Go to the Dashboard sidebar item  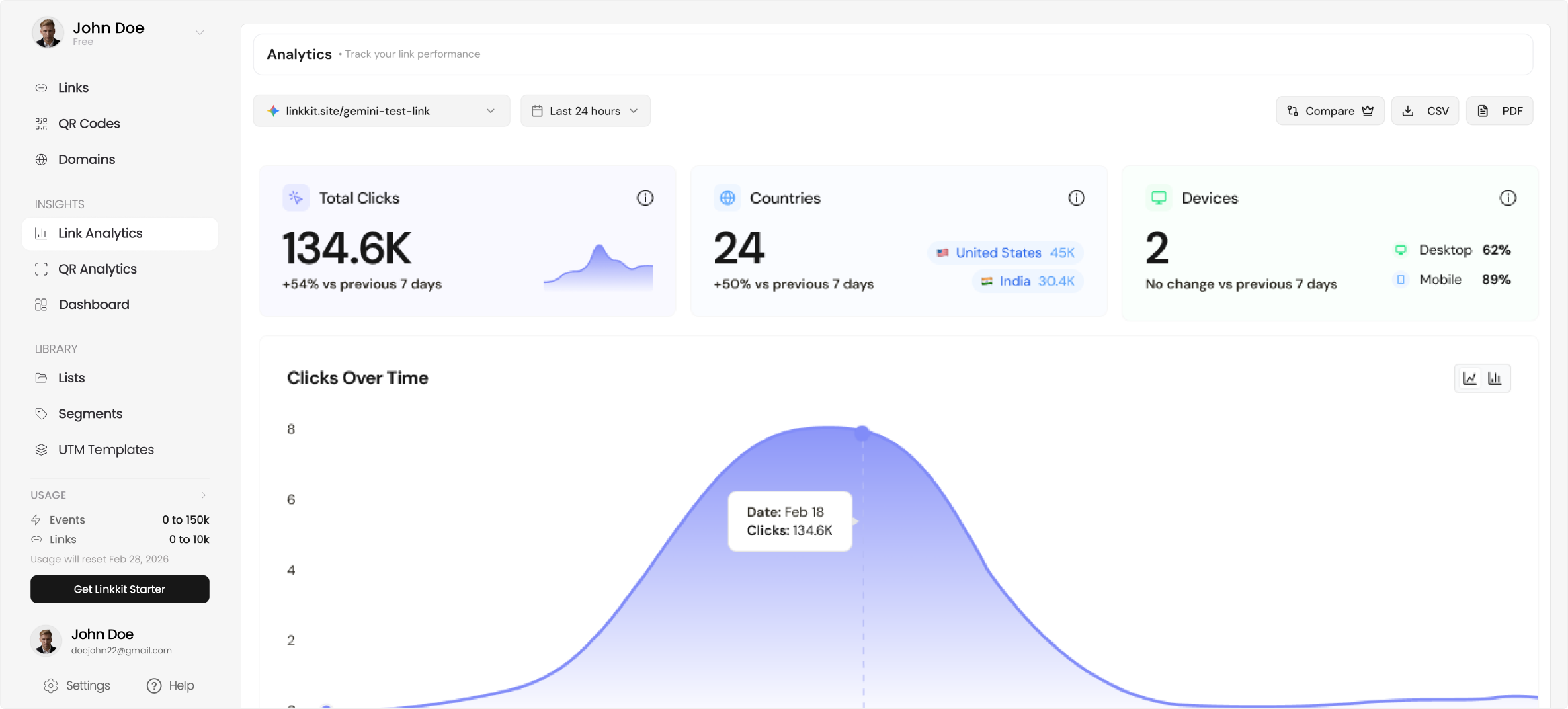tap(93, 304)
